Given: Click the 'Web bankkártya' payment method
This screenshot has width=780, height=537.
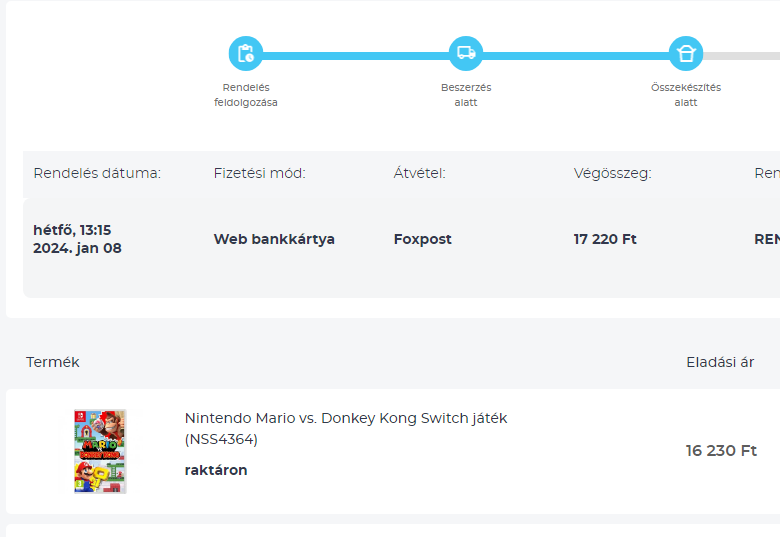Looking at the screenshot, I should click(274, 239).
